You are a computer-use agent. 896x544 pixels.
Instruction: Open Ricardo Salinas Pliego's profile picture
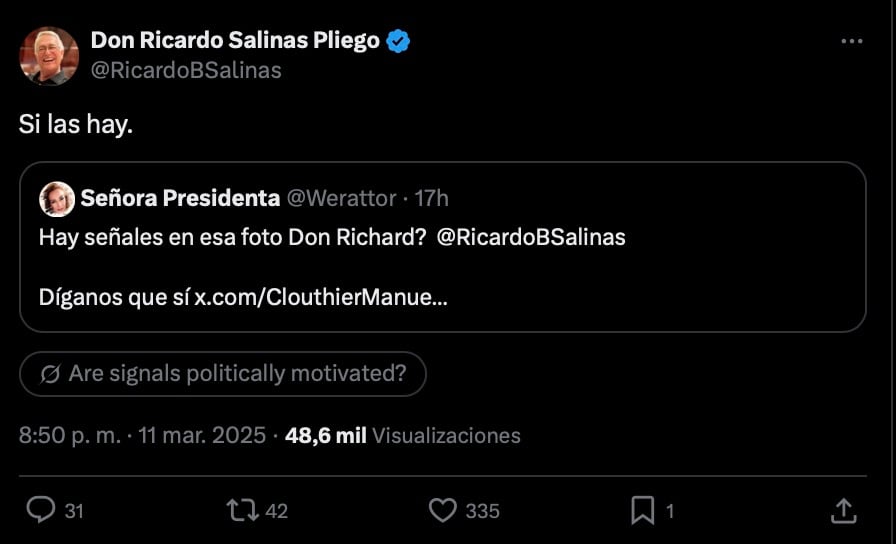pos(49,55)
